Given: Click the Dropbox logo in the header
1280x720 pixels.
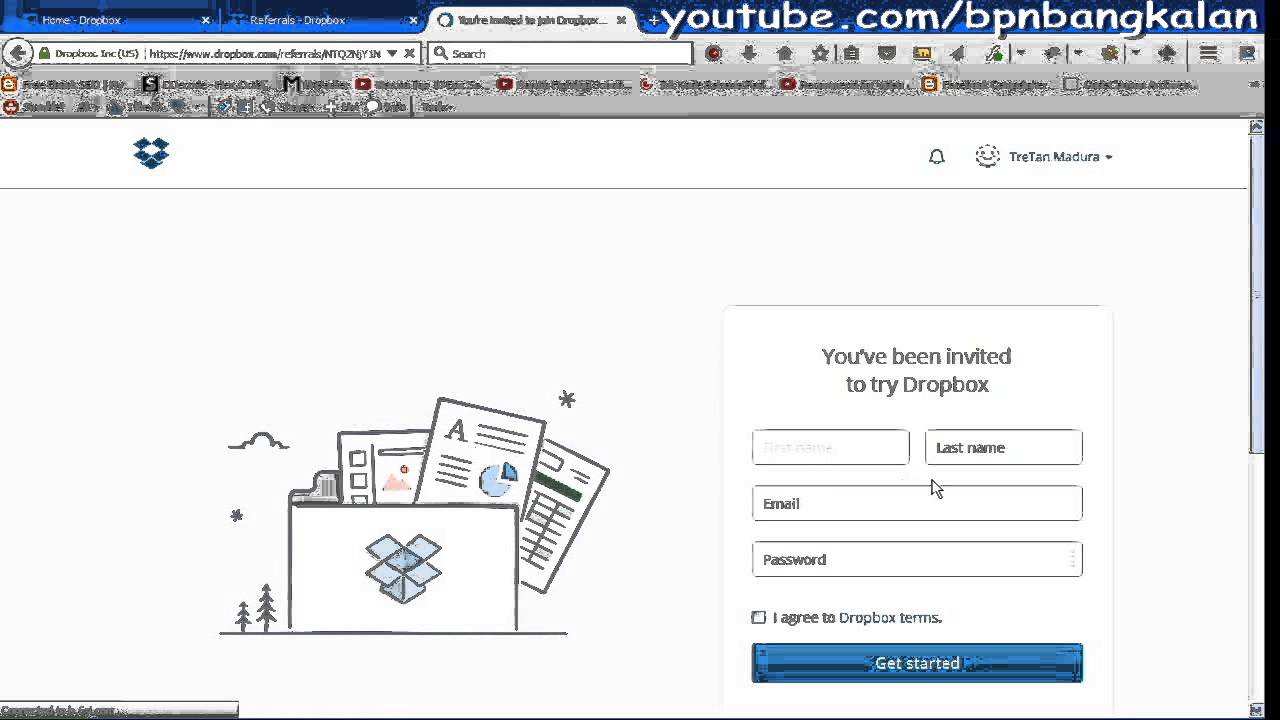Looking at the screenshot, I should pyautogui.click(x=151, y=153).
